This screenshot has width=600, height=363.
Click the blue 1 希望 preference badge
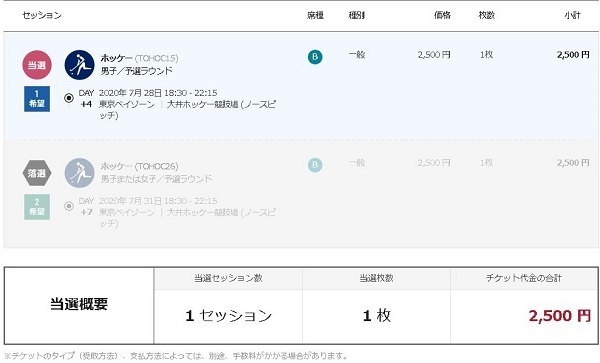pyautogui.click(x=37, y=99)
